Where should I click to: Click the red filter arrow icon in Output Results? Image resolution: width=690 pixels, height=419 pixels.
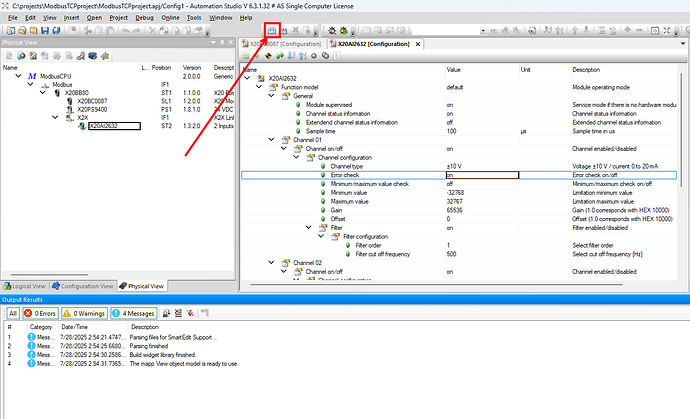(x=190, y=313)
